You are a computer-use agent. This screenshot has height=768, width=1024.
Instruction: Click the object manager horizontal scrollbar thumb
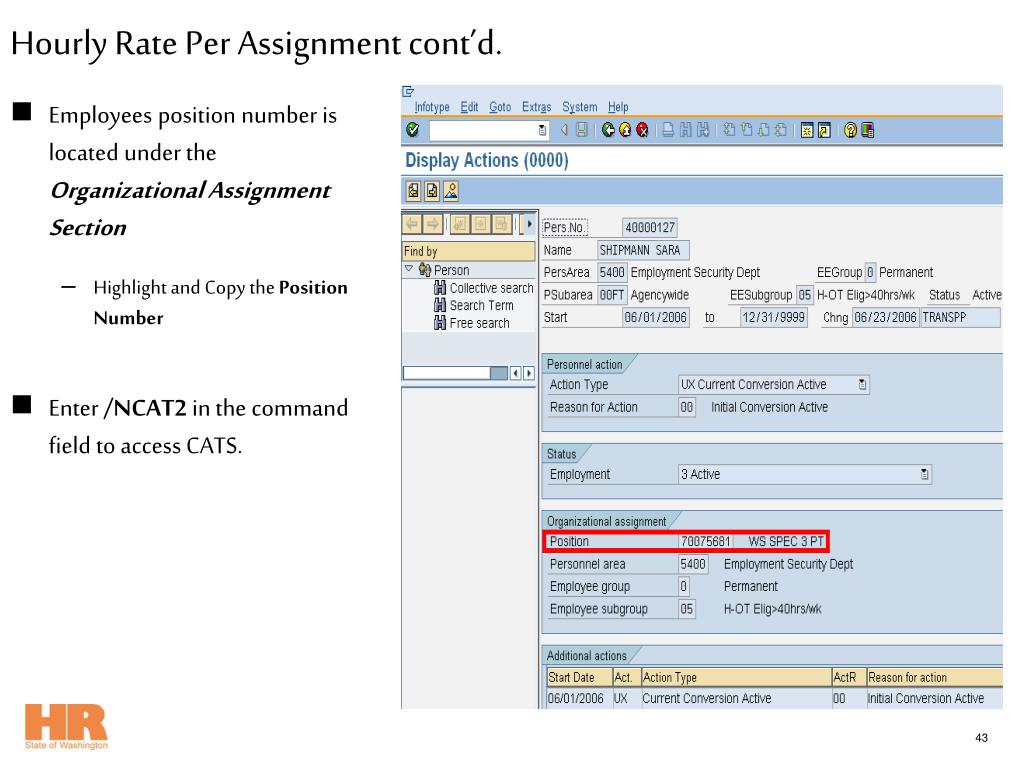pos(498,373)
